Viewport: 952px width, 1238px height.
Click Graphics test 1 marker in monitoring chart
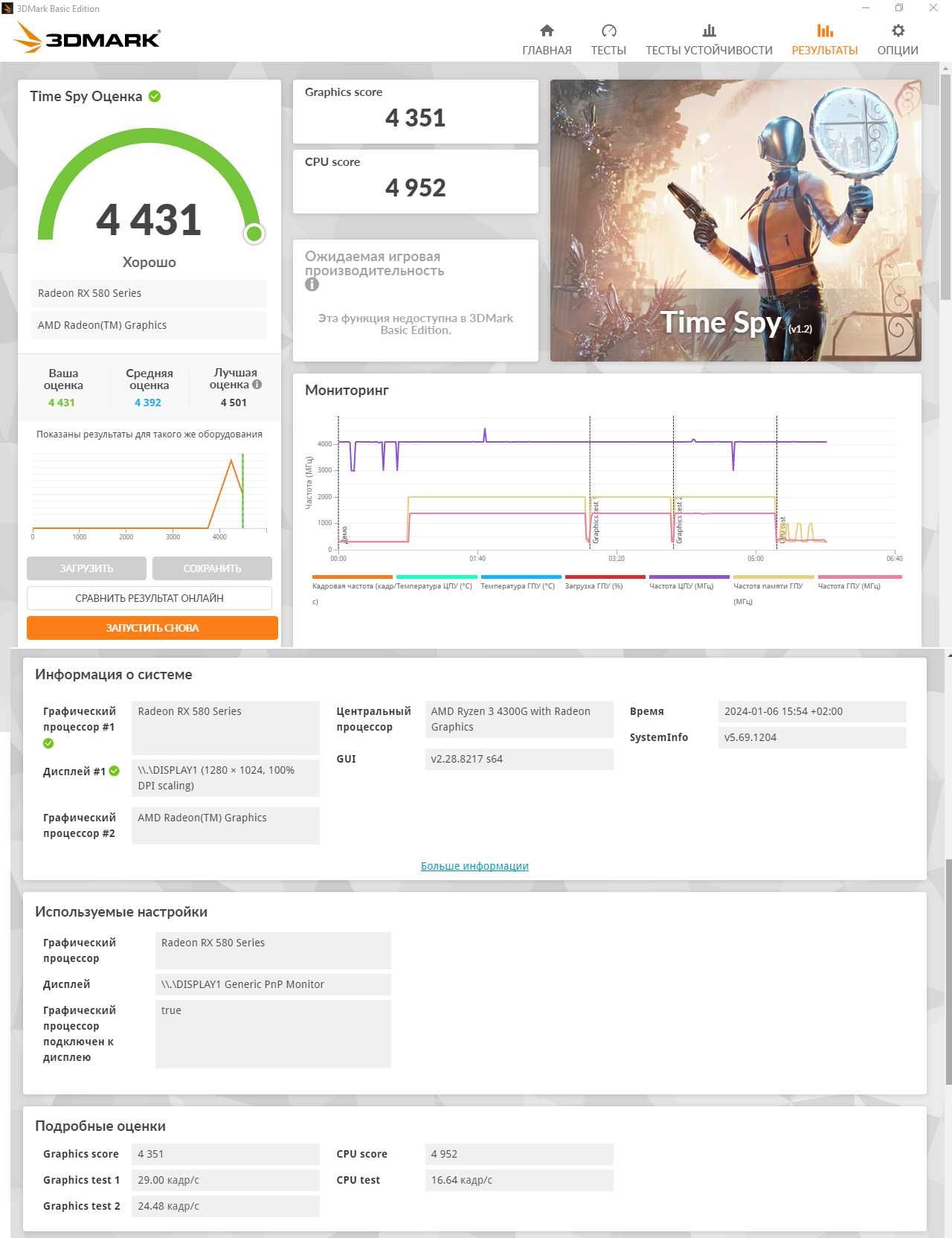596,521
